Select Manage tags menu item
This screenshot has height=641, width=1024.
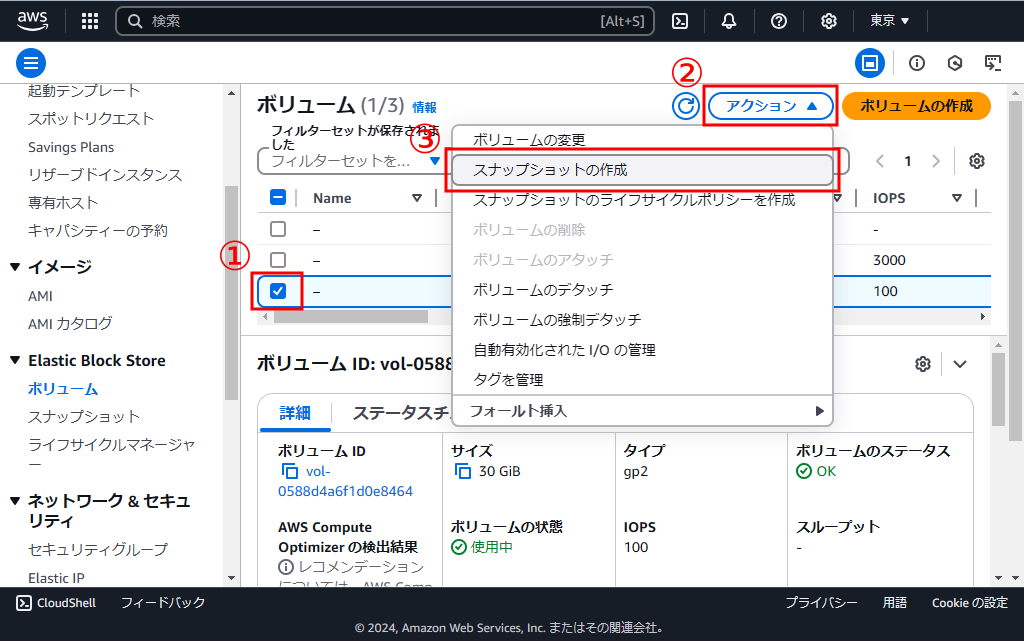(643, 379)
